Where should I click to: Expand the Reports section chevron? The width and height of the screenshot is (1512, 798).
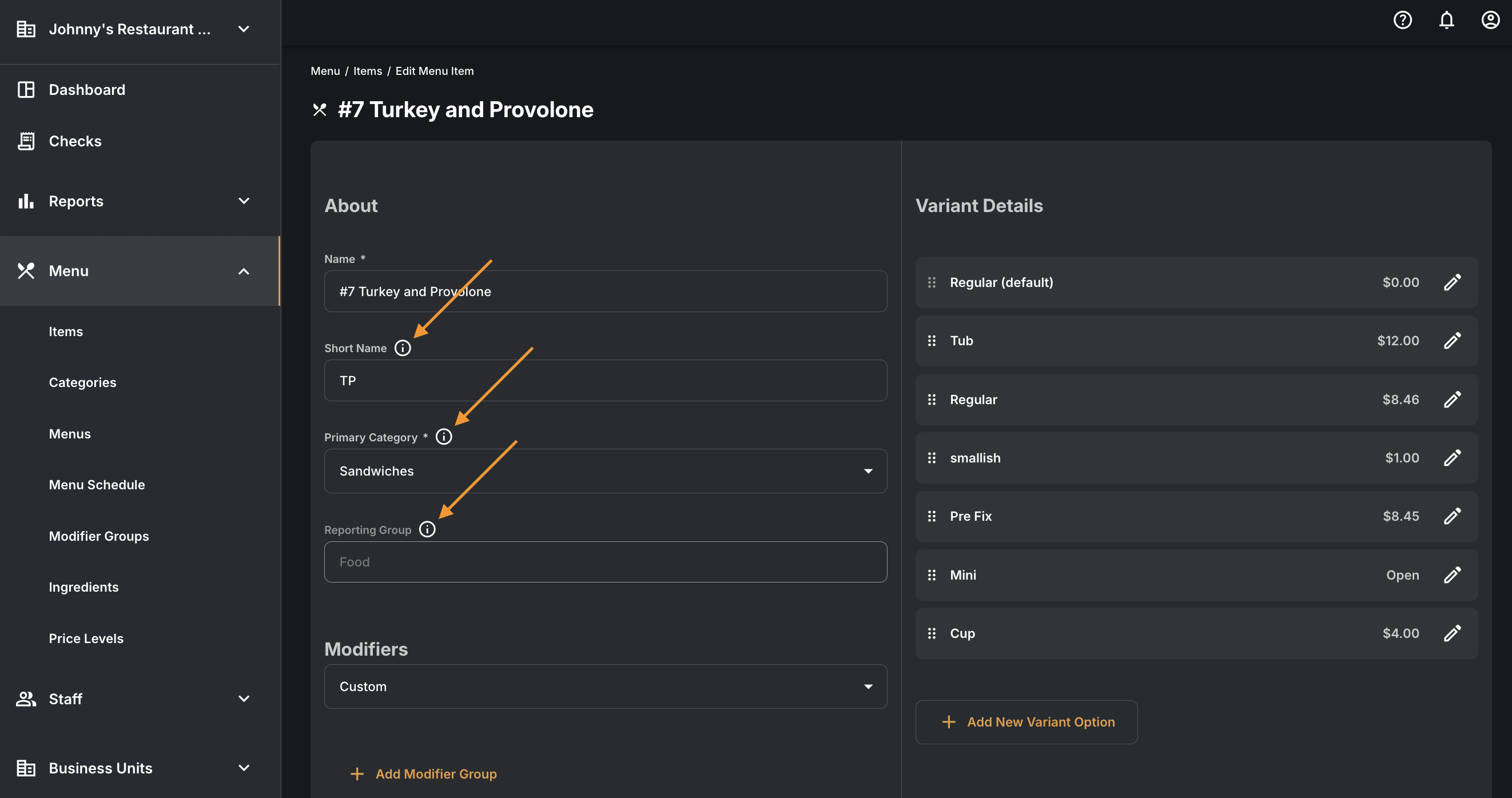(244, 201)
